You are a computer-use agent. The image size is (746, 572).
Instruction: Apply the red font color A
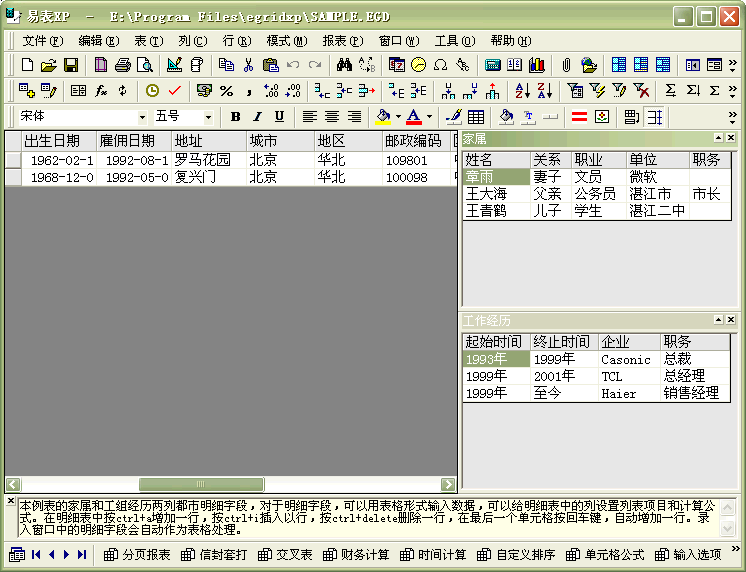414,117
